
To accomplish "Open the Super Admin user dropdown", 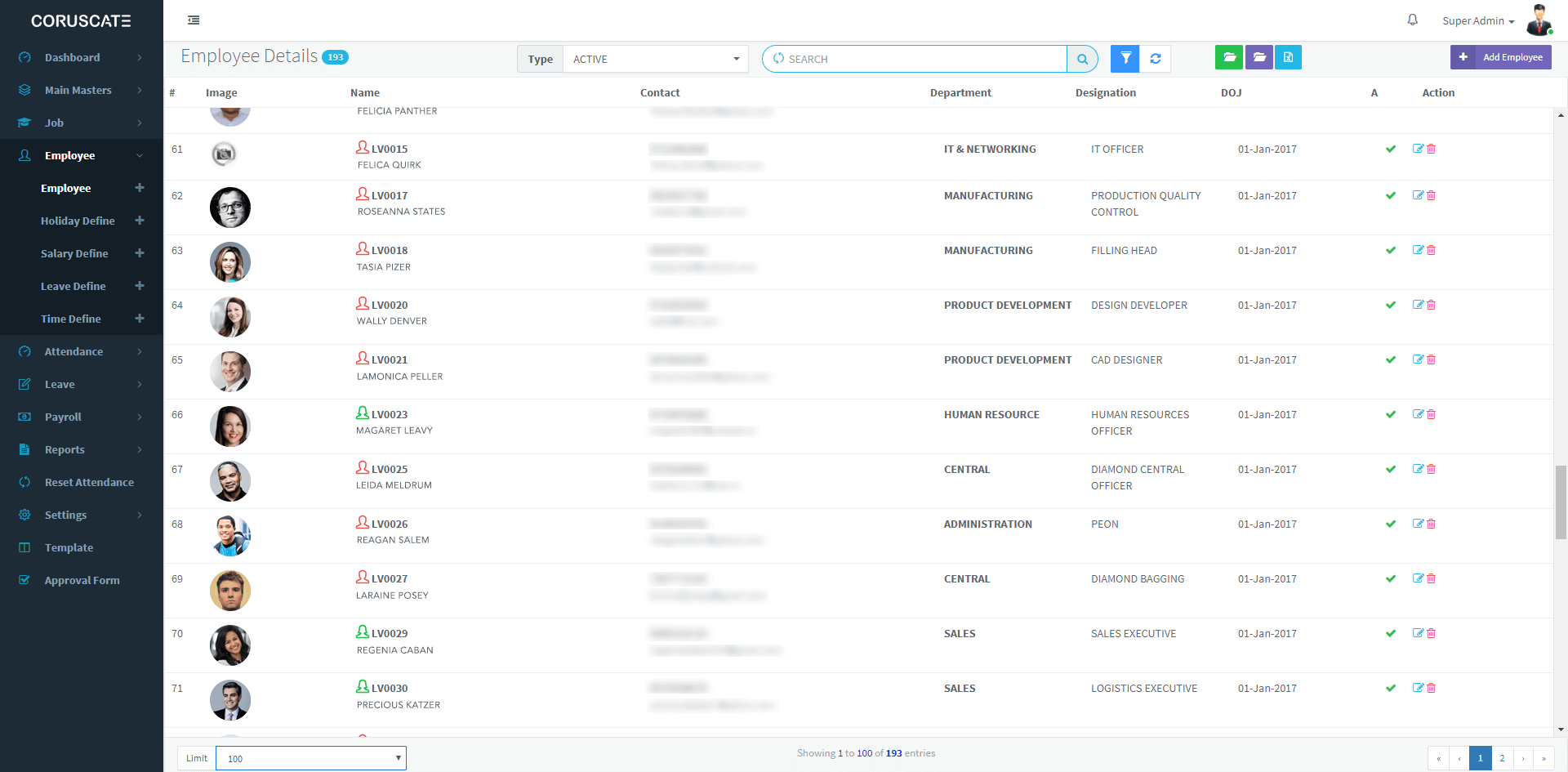I will (1477, 21).
